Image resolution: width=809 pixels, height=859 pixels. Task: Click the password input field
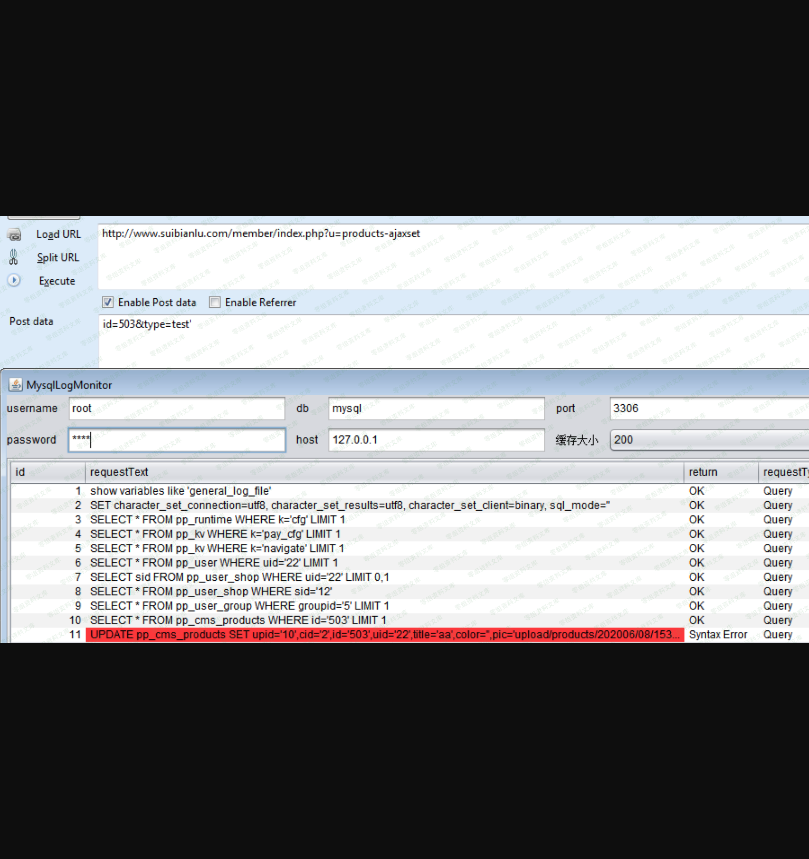(x=176, y=440)
